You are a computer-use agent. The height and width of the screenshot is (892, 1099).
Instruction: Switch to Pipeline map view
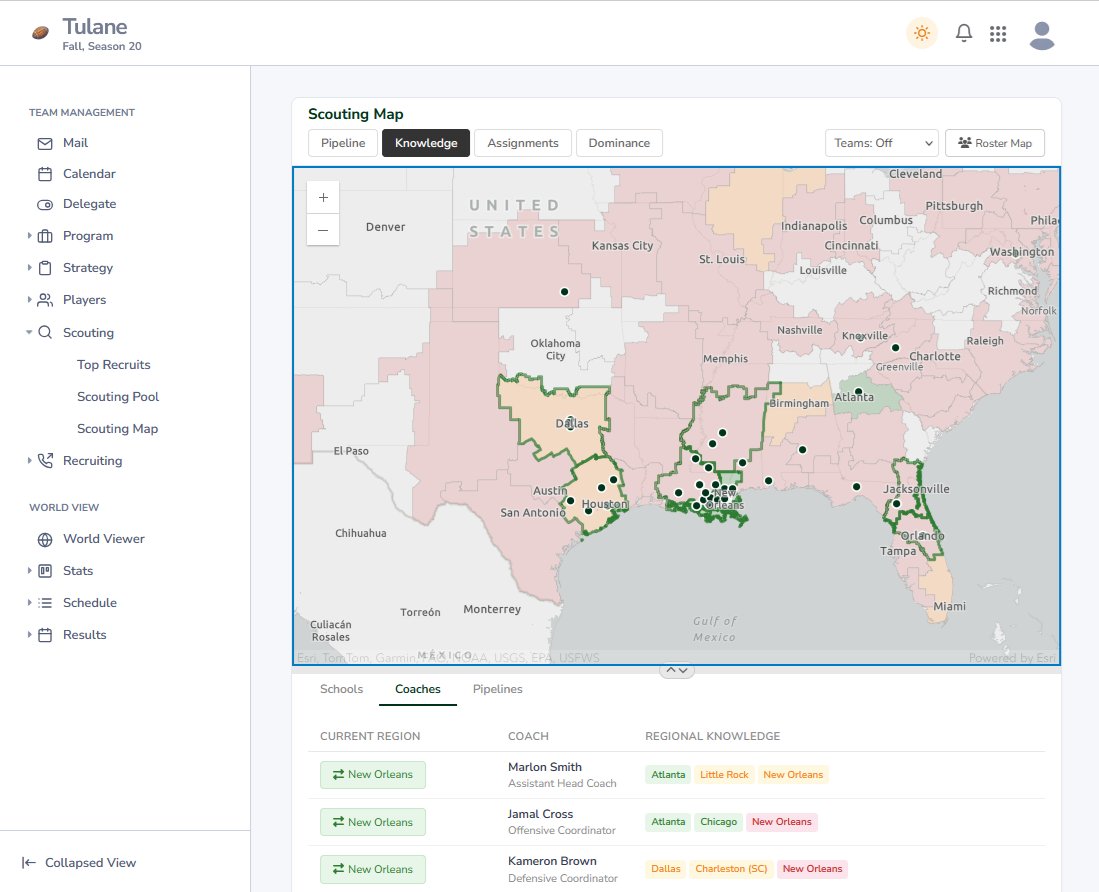coord(343,143)
